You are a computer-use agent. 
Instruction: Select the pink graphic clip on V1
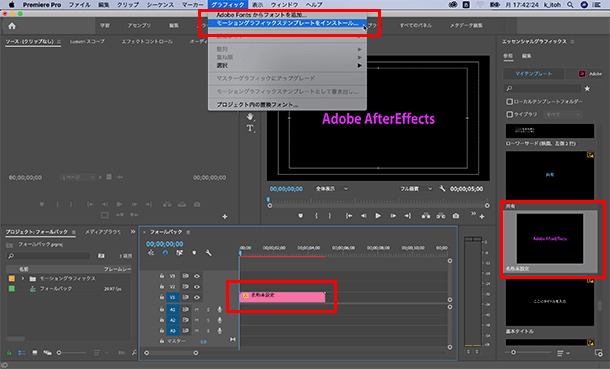(x=282, y=297)
